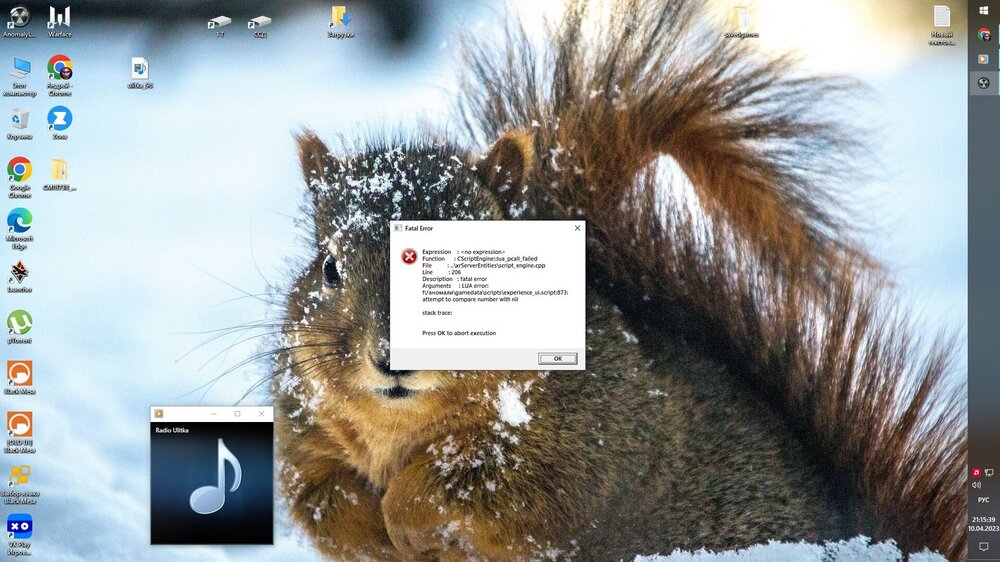Open the Warface desktop shortcut
Image resolution: width=1000 pixels, height=562 pixels.
pos(59,18)
